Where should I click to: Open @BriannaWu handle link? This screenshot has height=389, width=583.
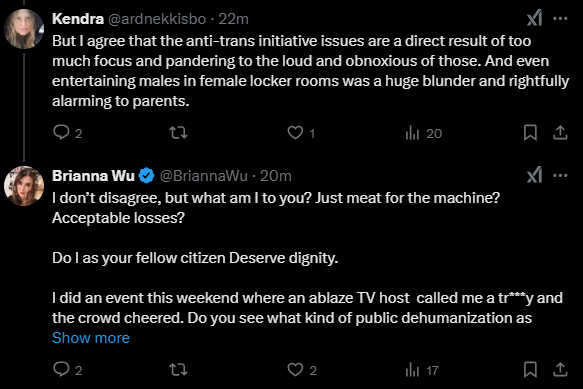click(203, 176)
